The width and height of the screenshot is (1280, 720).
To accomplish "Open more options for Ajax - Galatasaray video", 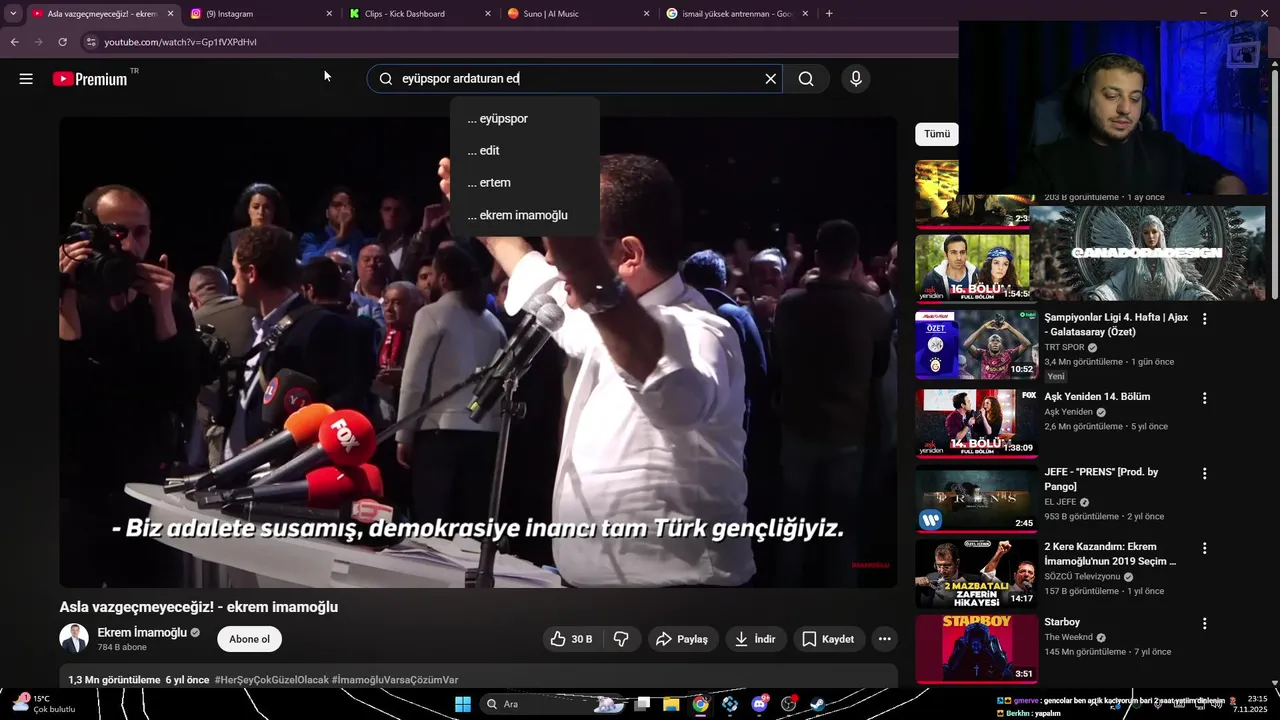I will click(1204, 319).
